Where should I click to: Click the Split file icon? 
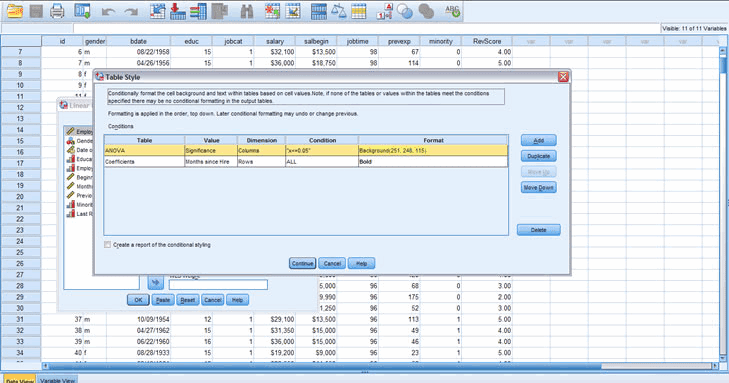318,11
